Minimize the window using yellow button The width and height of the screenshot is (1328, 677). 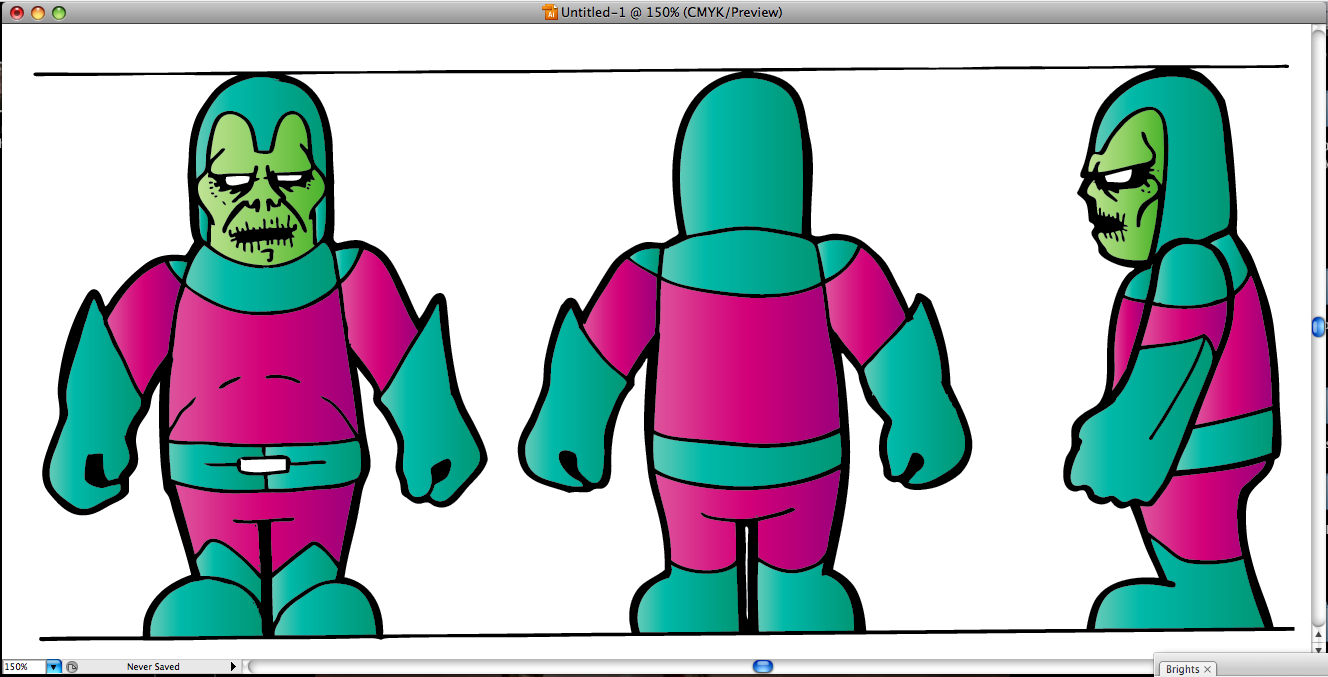38,13
